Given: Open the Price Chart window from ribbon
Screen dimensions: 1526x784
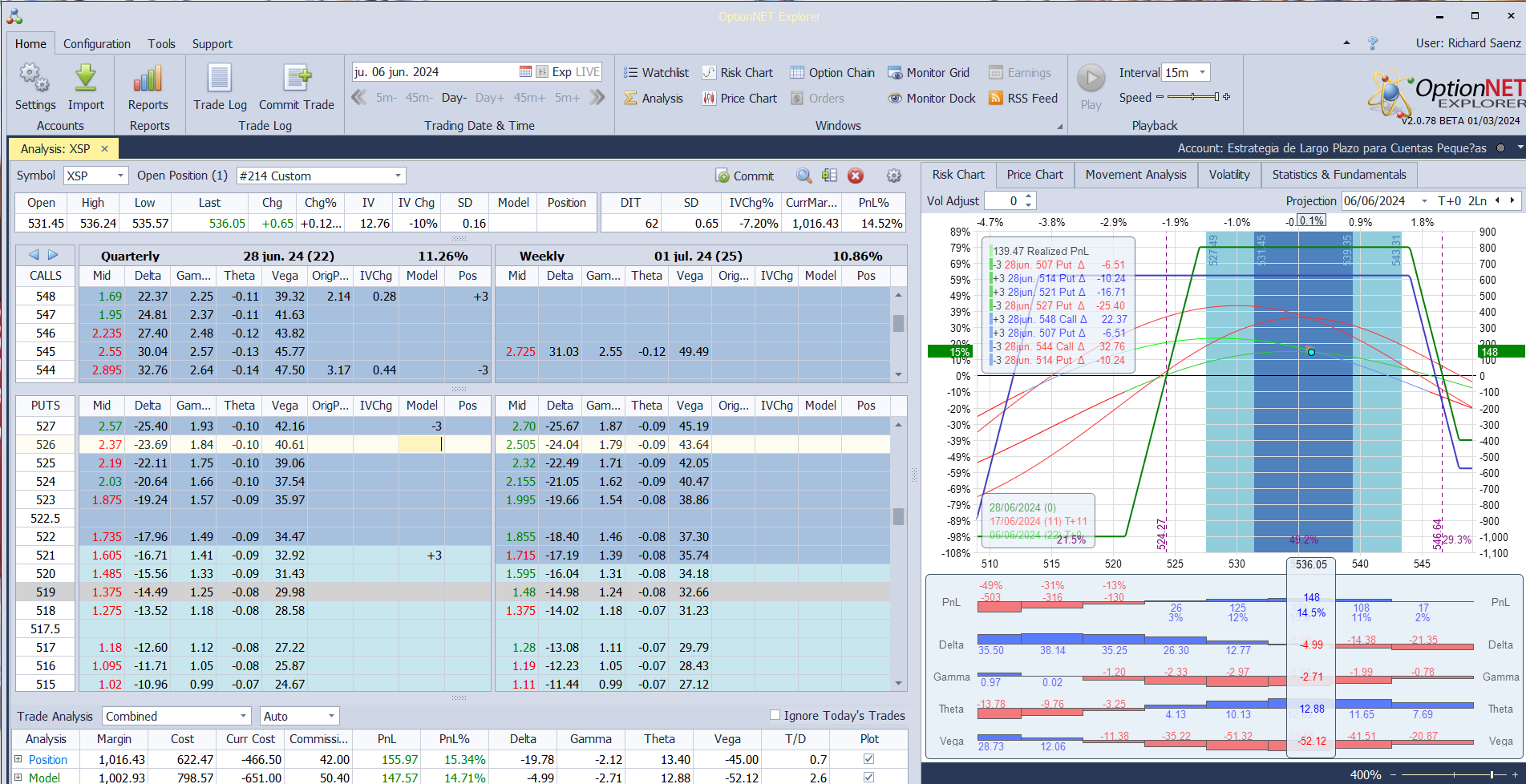Looking at the screenshot, I should [739, 98].
